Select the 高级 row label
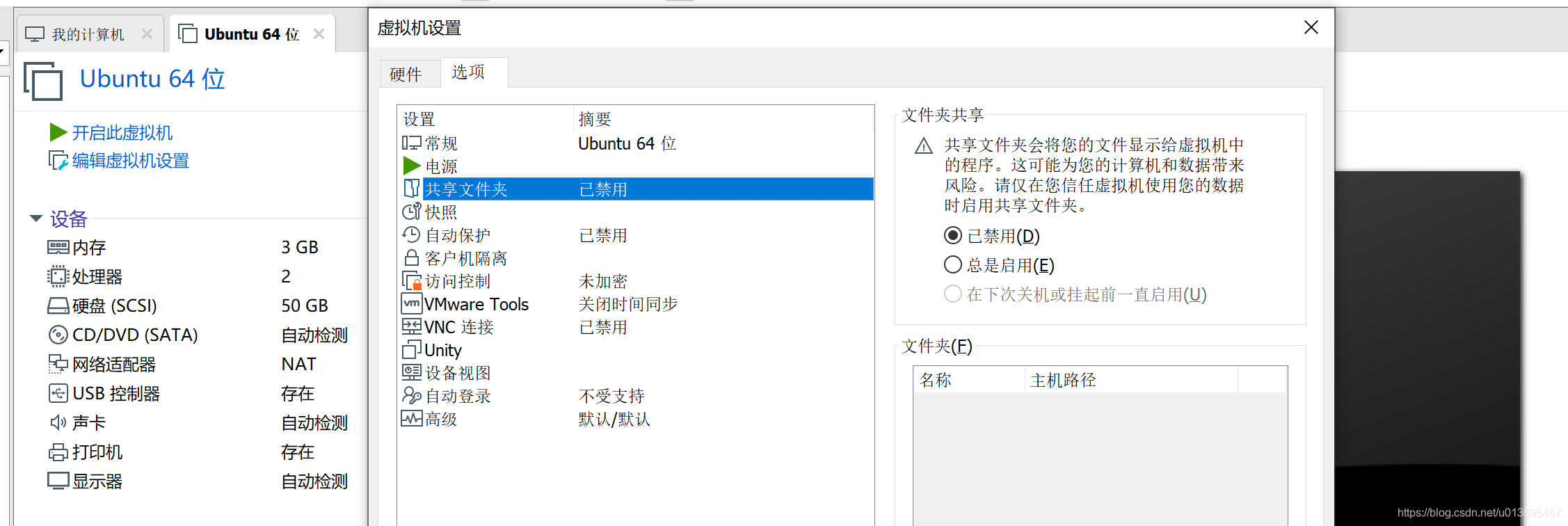 [x=442, y=419]
